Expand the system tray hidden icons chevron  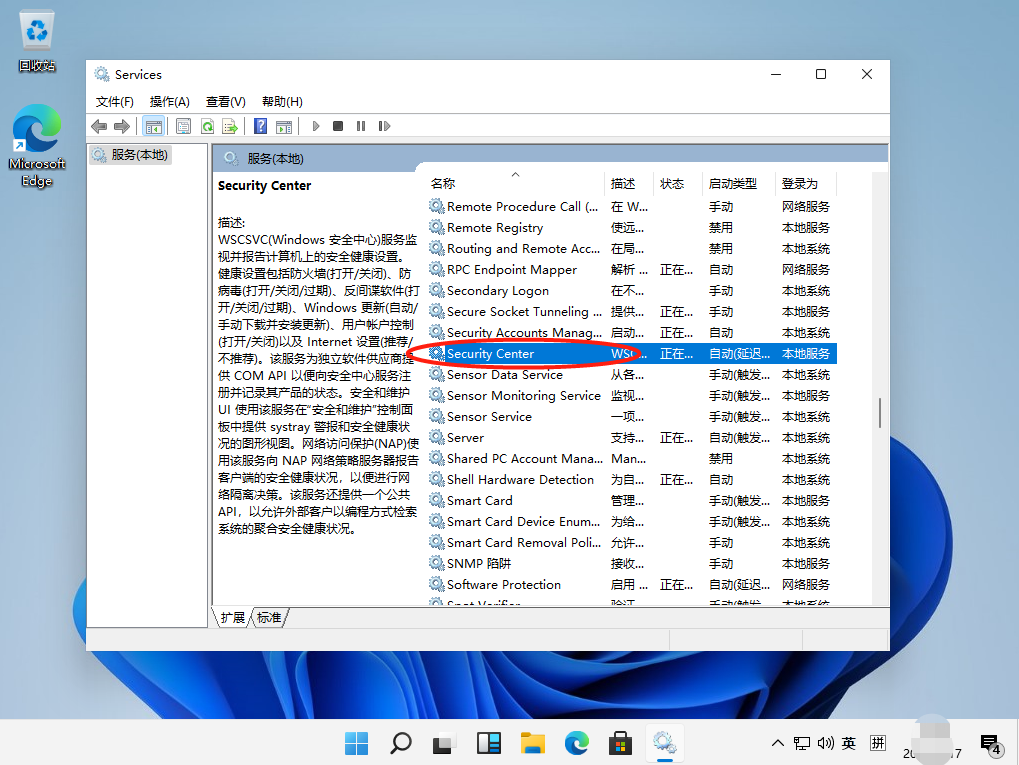pos(778,743)
